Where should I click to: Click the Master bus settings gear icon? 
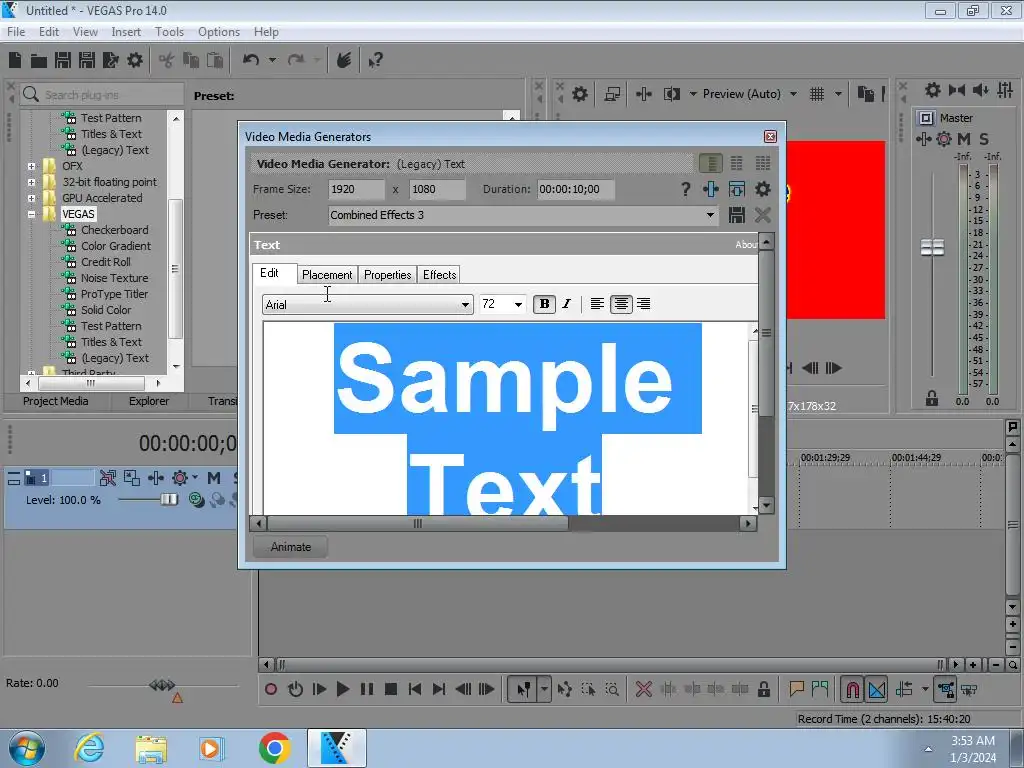point(933,89)
